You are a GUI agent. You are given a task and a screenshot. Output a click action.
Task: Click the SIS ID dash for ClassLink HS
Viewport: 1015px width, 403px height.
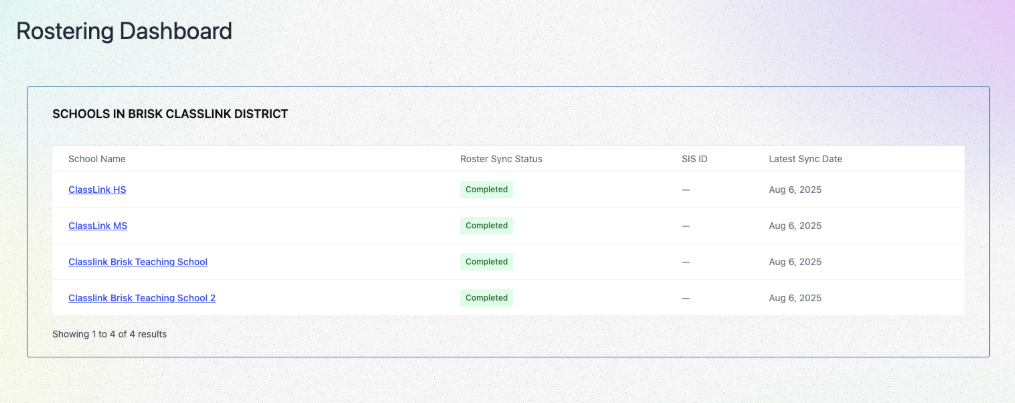click(x=685, y=189)
